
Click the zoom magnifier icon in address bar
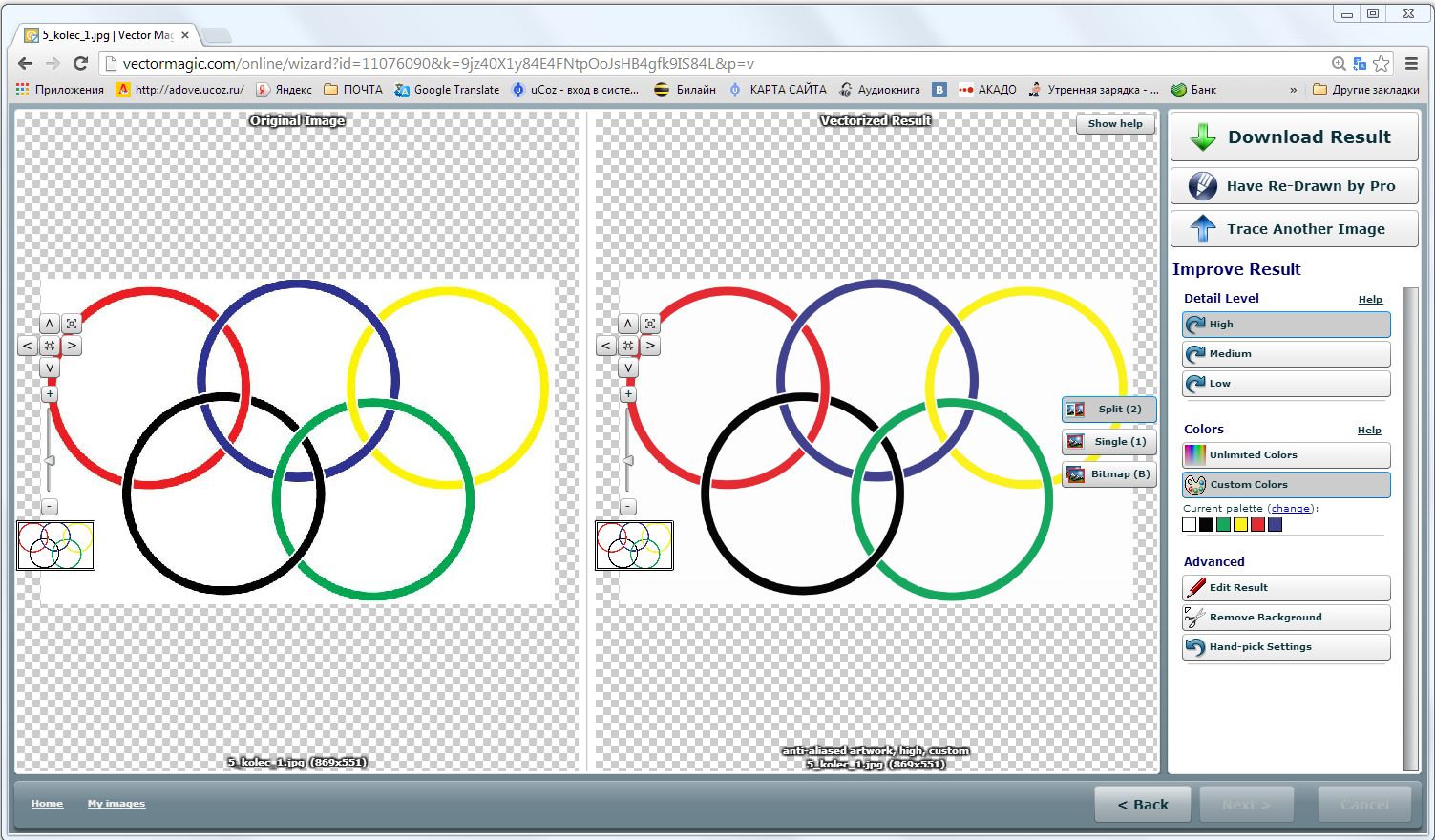[1339, 64]
